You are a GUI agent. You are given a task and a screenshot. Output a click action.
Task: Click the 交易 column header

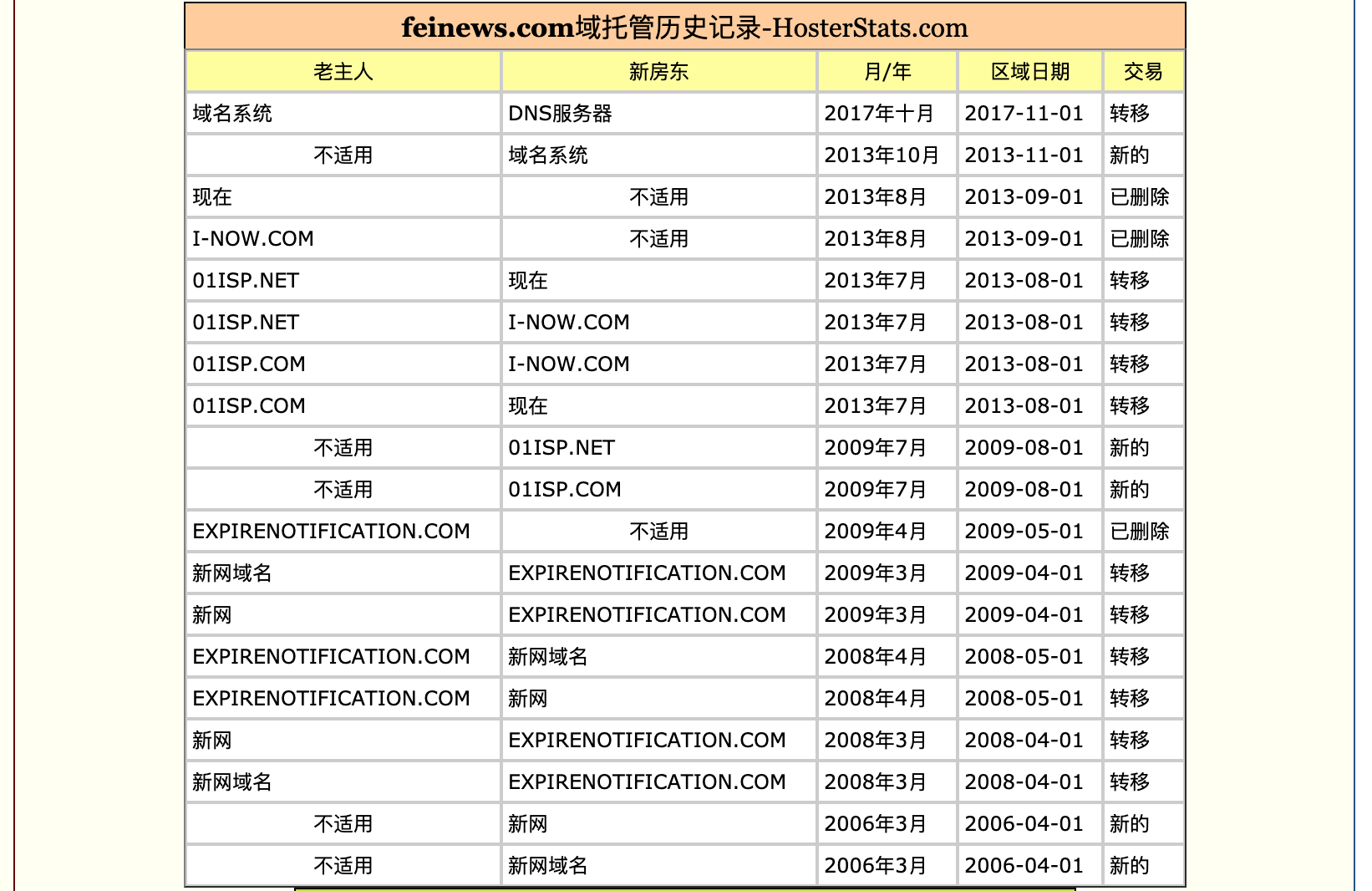(x=1143, y=72)
